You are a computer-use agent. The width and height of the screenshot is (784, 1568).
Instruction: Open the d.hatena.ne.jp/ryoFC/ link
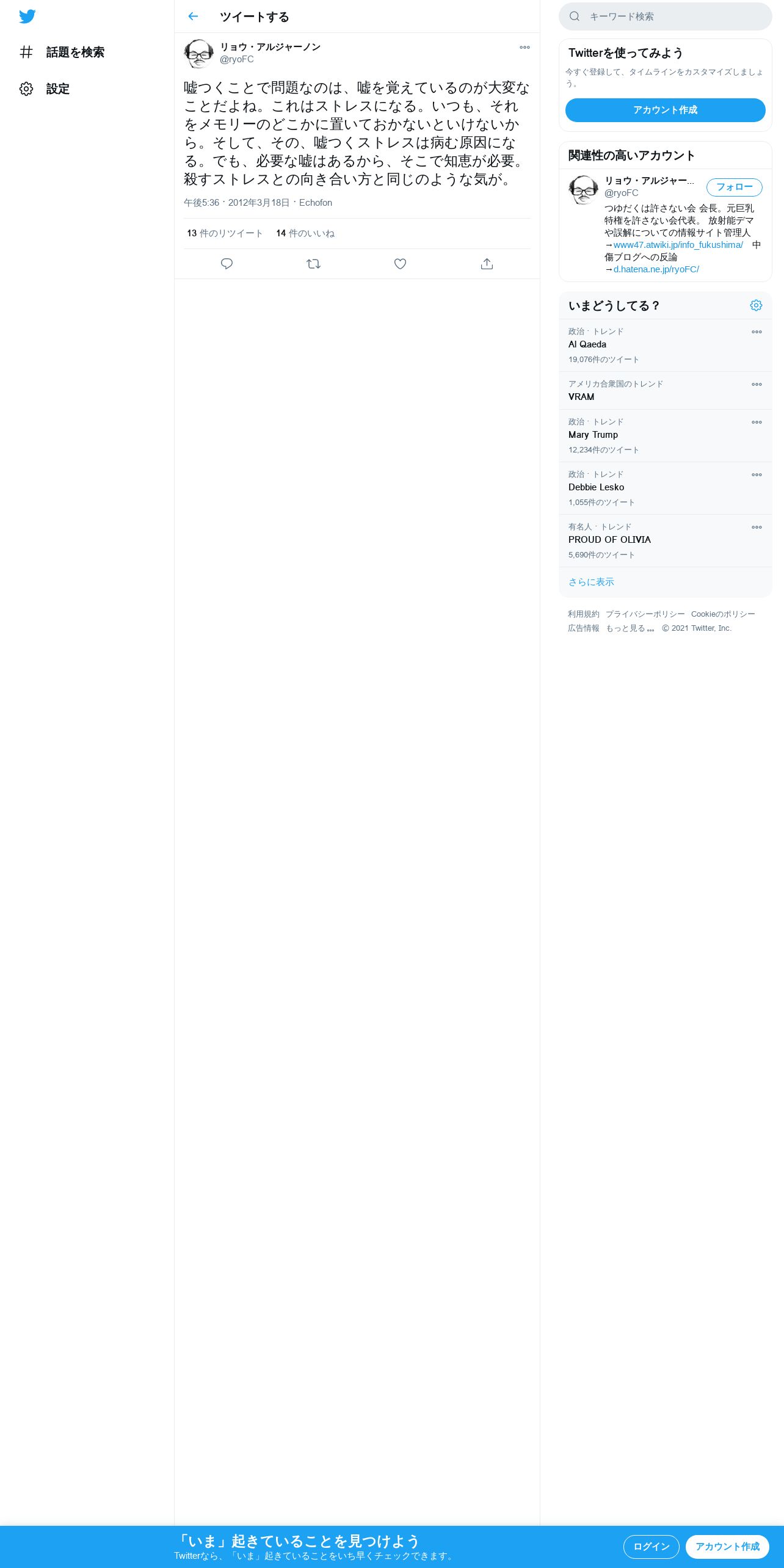tap(656, 269)
